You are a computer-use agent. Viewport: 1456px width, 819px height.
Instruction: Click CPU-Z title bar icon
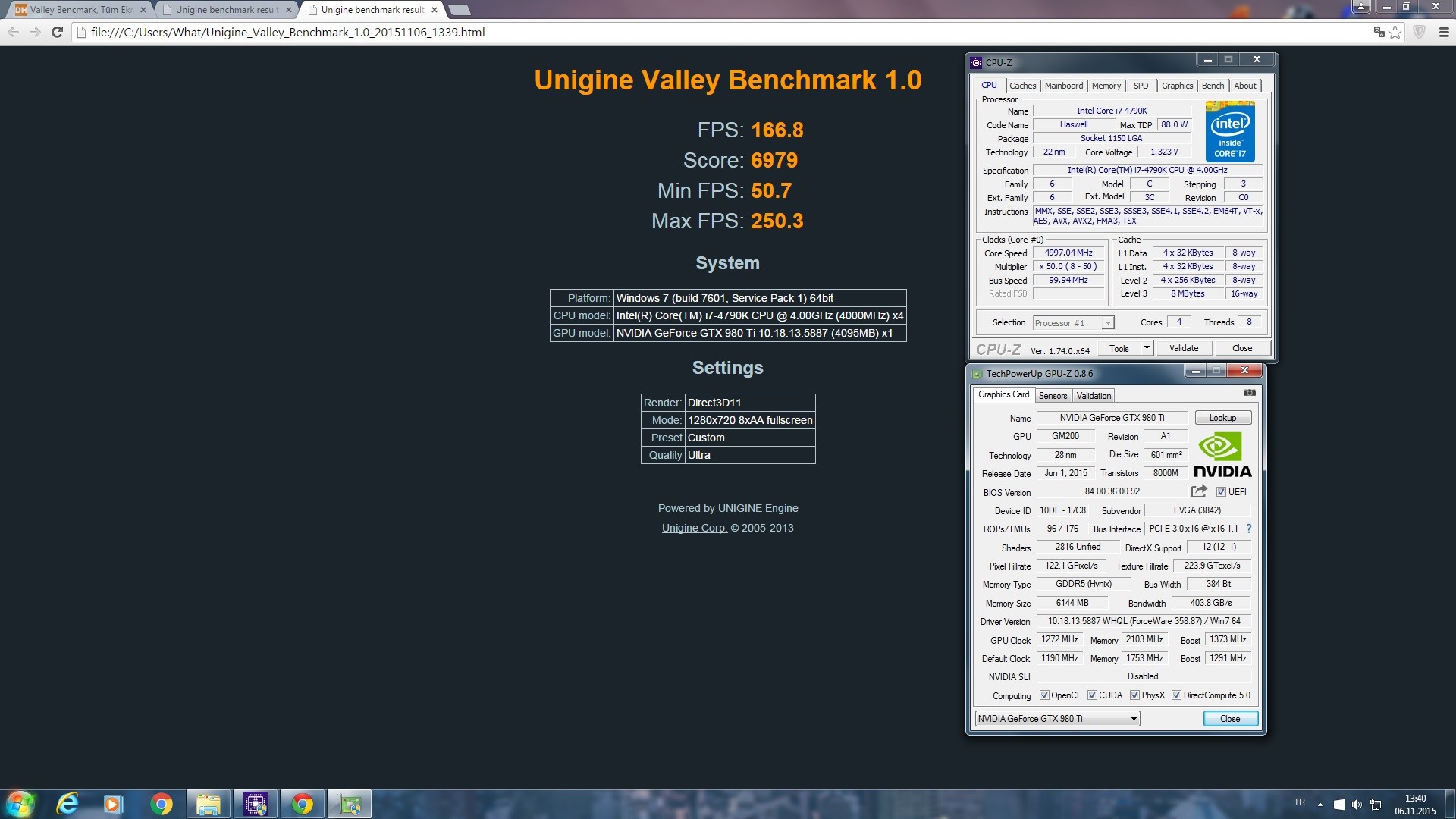976,63
